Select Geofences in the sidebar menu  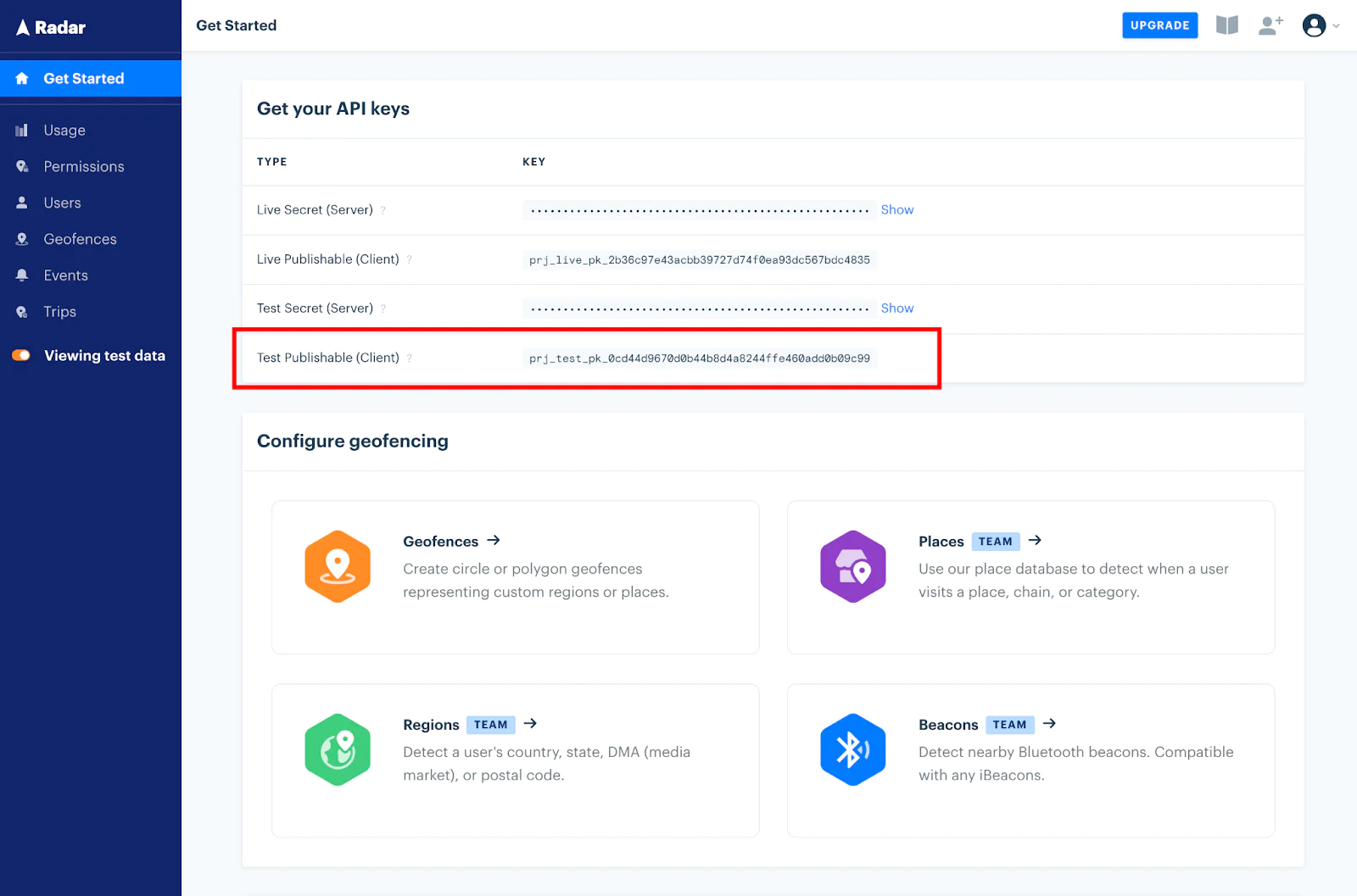80,239
